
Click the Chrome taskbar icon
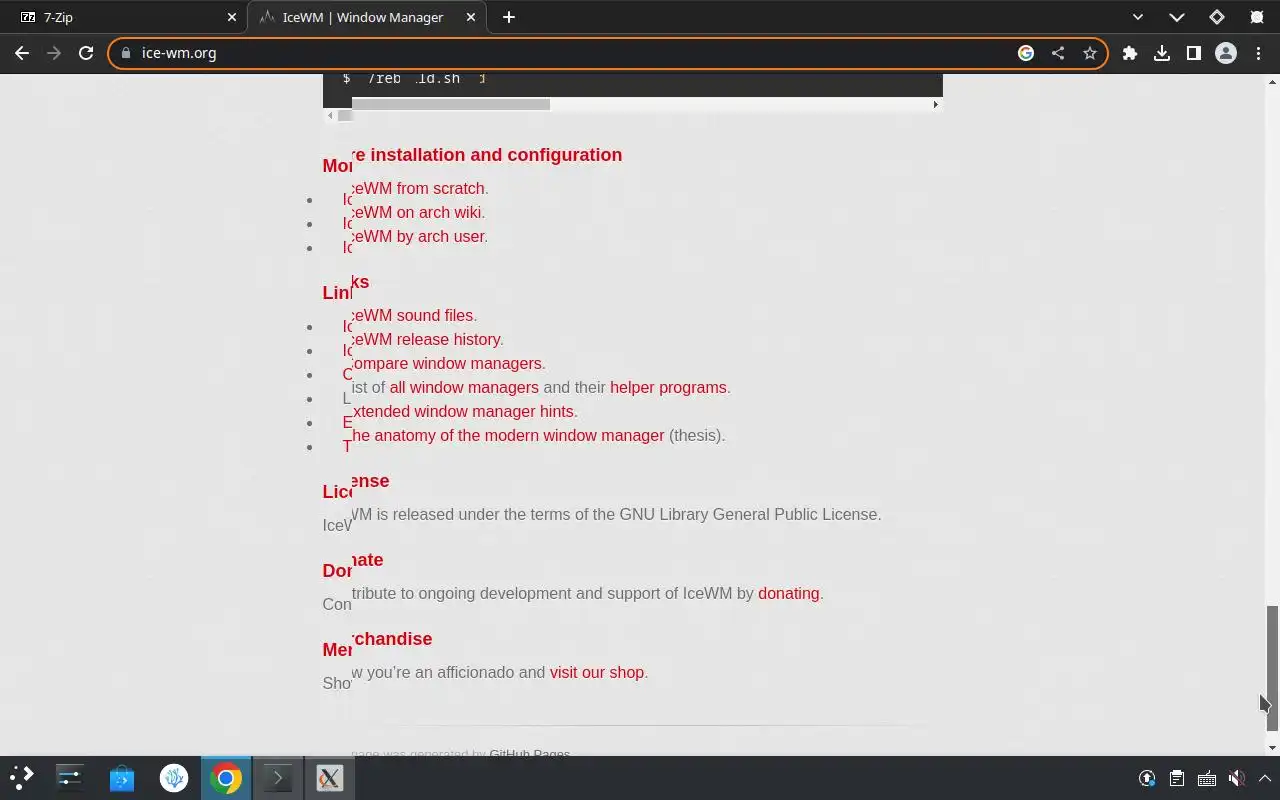[226, 777]
